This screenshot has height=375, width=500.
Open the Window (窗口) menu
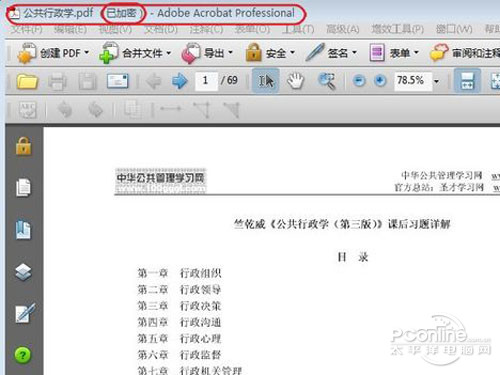click(x=454, y=29)
